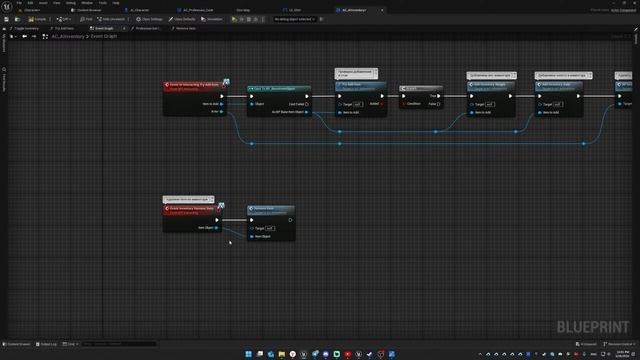The width and height of the screenshot is (640, 360).
Task: Click the Unreal Engine logo icon
Action: click(x=7, y=6)
